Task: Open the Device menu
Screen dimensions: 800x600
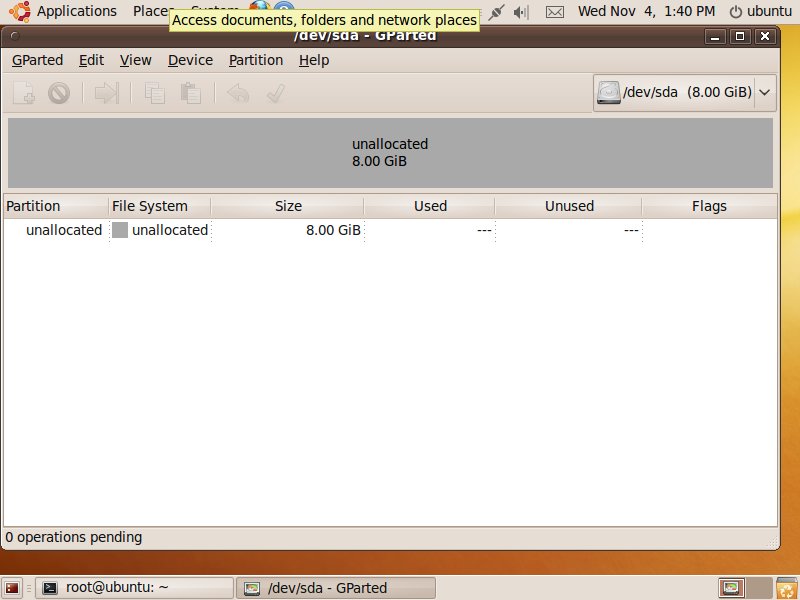Action: tap(190, 60)
